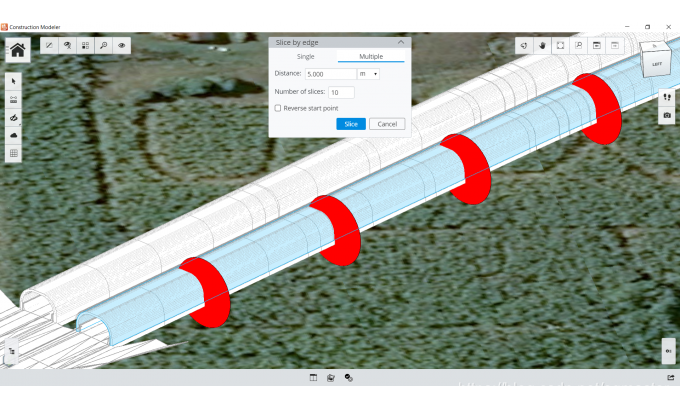Click the dark window layout icon
This screenshot has width=680, height=408.
click(597, 46)
